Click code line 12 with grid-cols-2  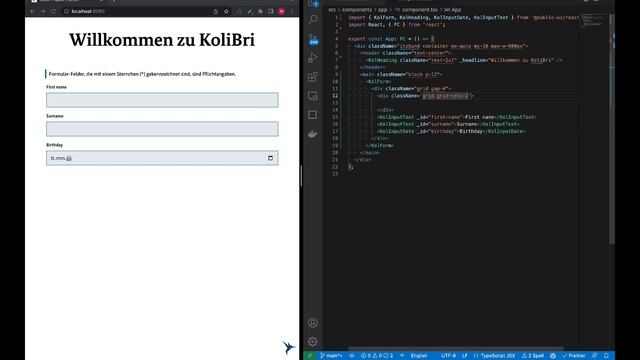point(425,96)
